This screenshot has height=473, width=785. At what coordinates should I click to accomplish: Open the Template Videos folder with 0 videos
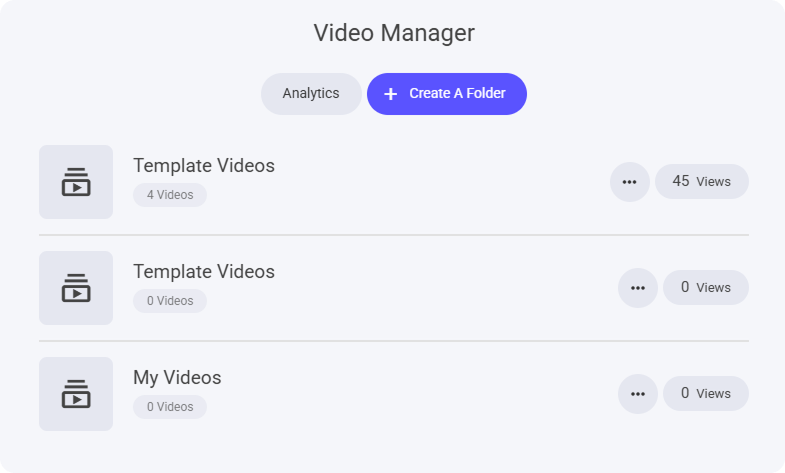point(204,272)
